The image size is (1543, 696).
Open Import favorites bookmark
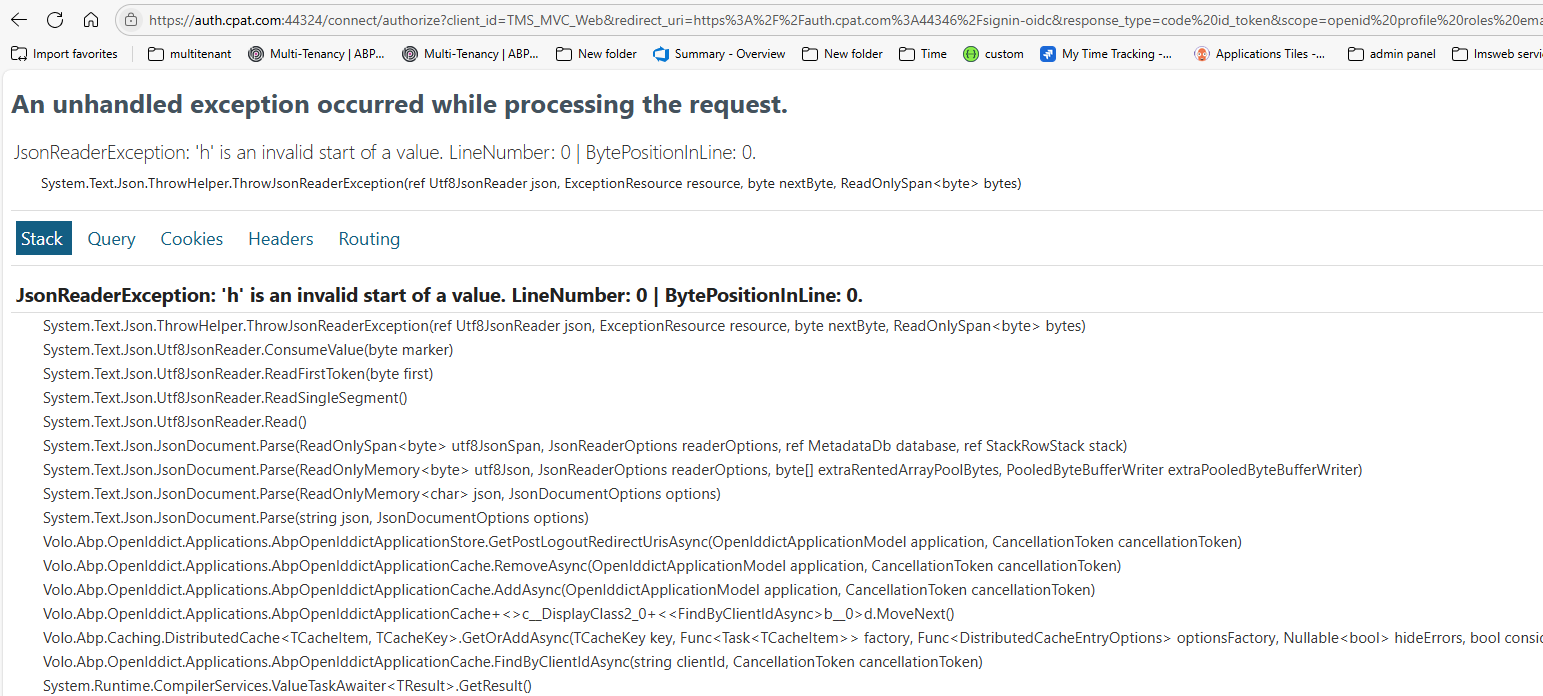pyautogui.click(x=64, y=54)
